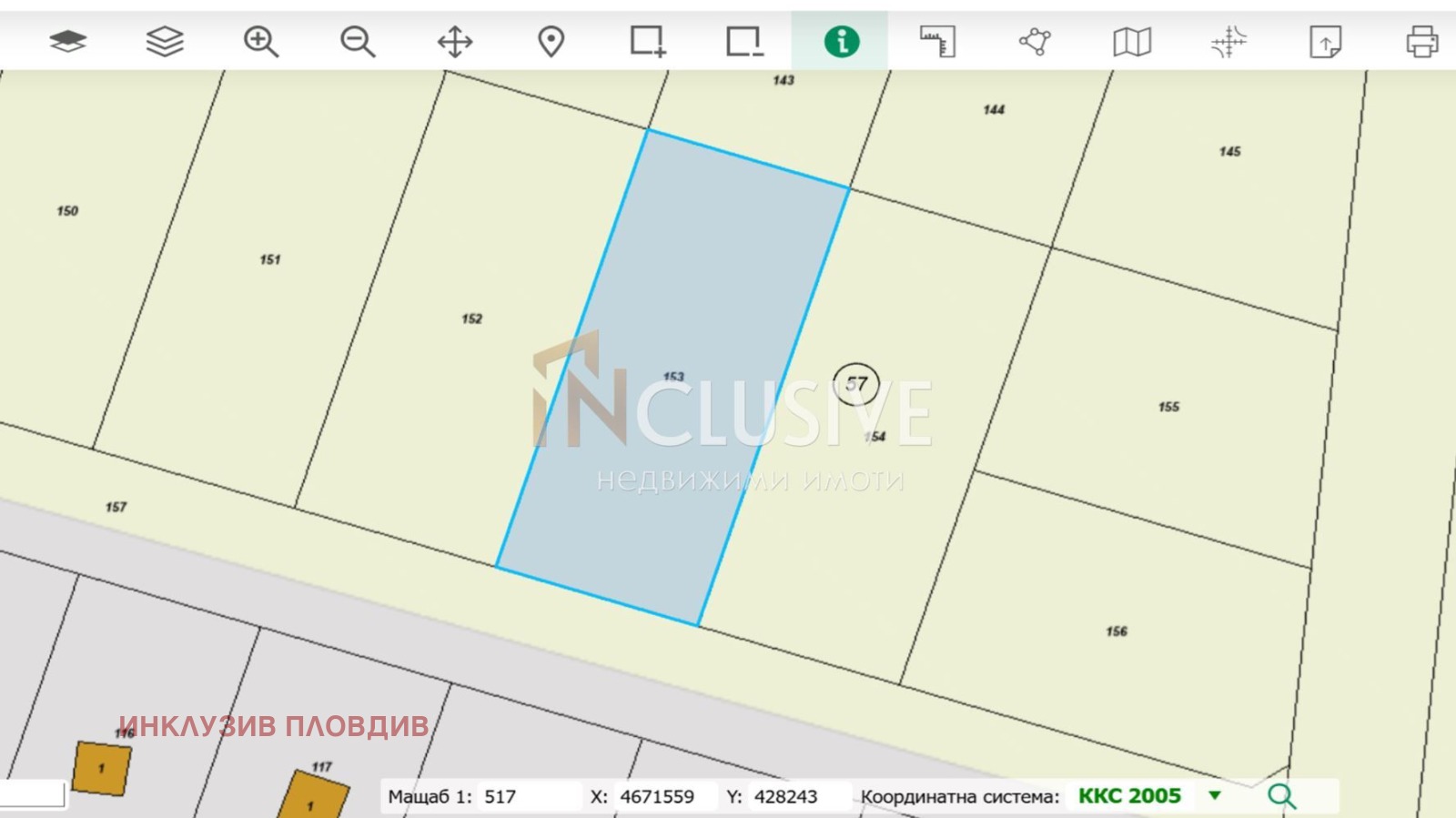Click the green search magnifier button
This screenshot has height=818, width=1456.
[x=1281, y=796]
